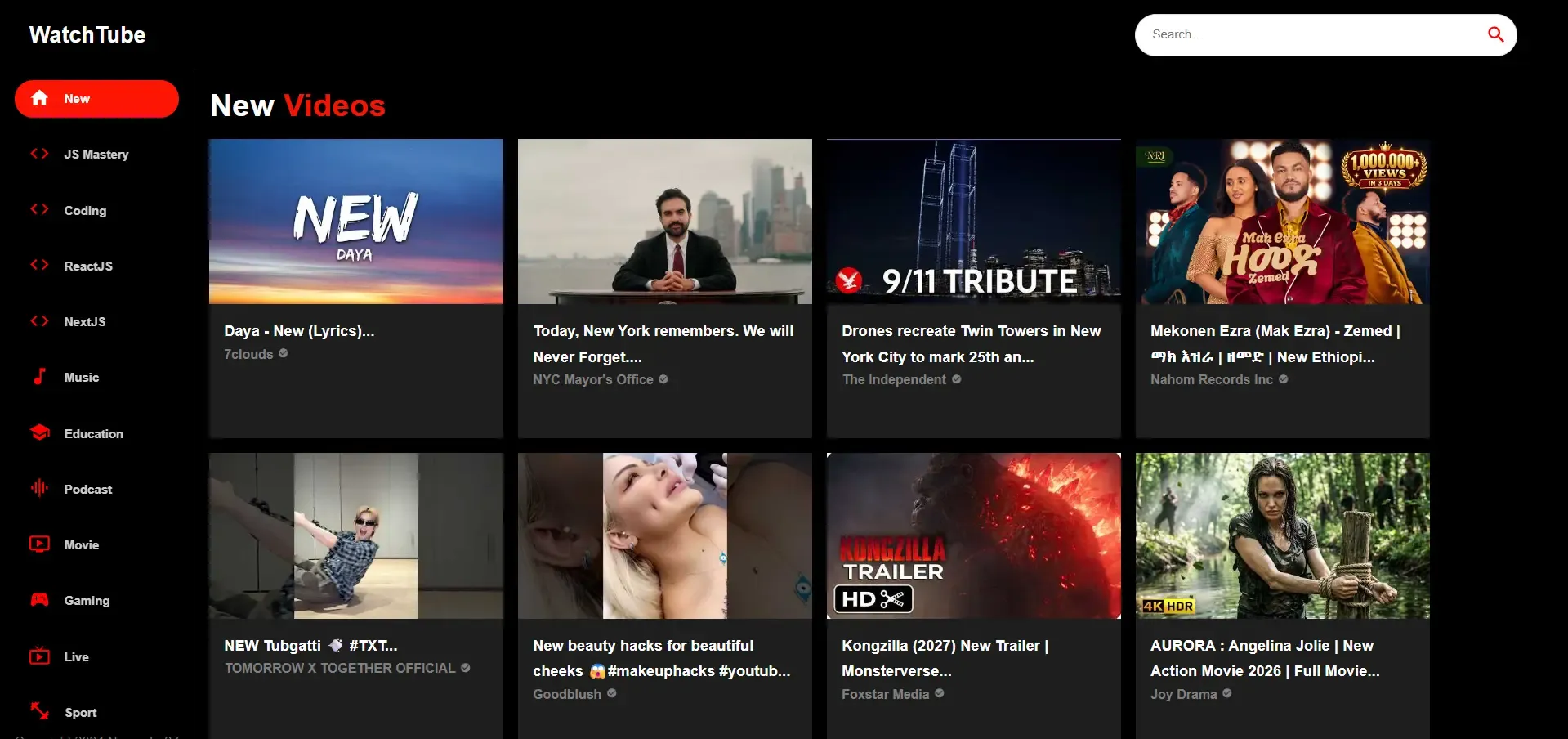1568x739 pixels.
Task: Click the ReactJS code brackets icon
Action: (x=39, y=266)
